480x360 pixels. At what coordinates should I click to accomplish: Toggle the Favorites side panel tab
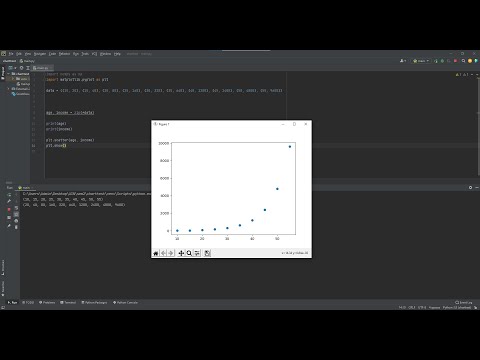[x=3, y=288]
